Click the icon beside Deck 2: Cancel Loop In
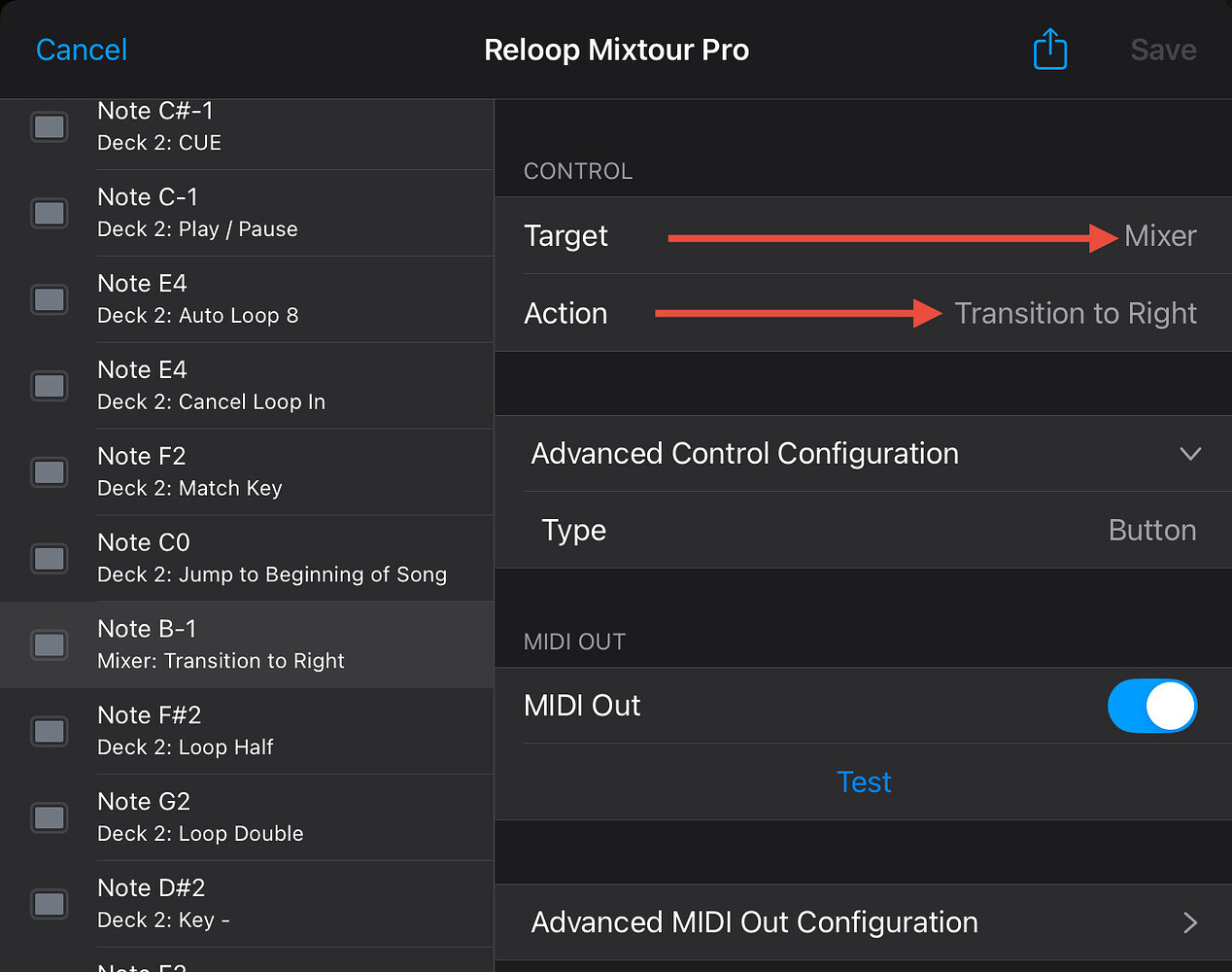The height and width of the screenshot is (972, 1232). pyautogui.click(x=50, y=386)
